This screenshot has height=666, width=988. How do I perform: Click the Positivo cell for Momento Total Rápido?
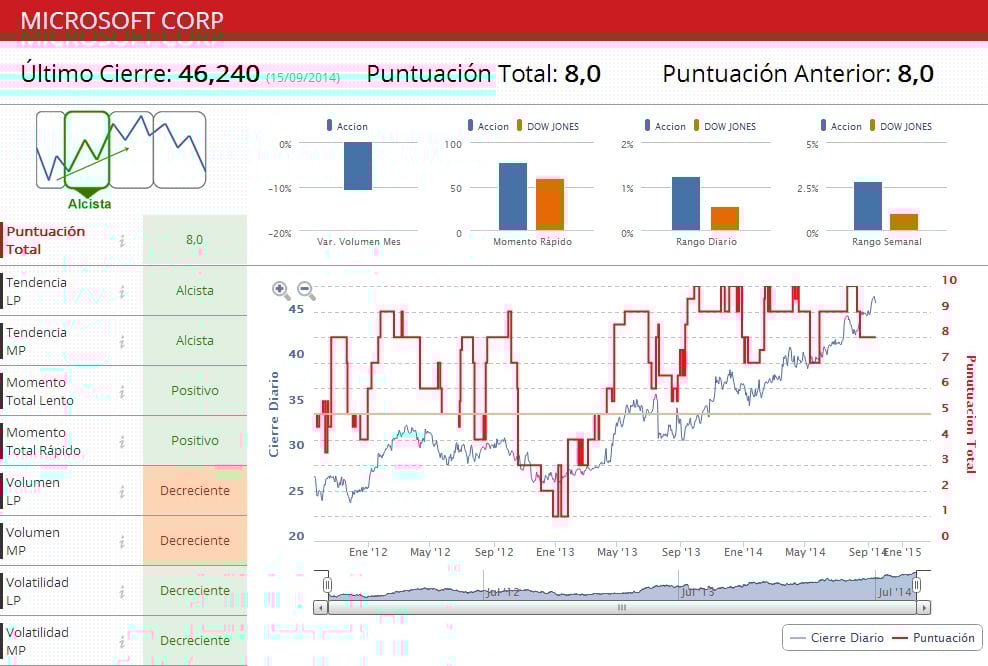point(195,440)
